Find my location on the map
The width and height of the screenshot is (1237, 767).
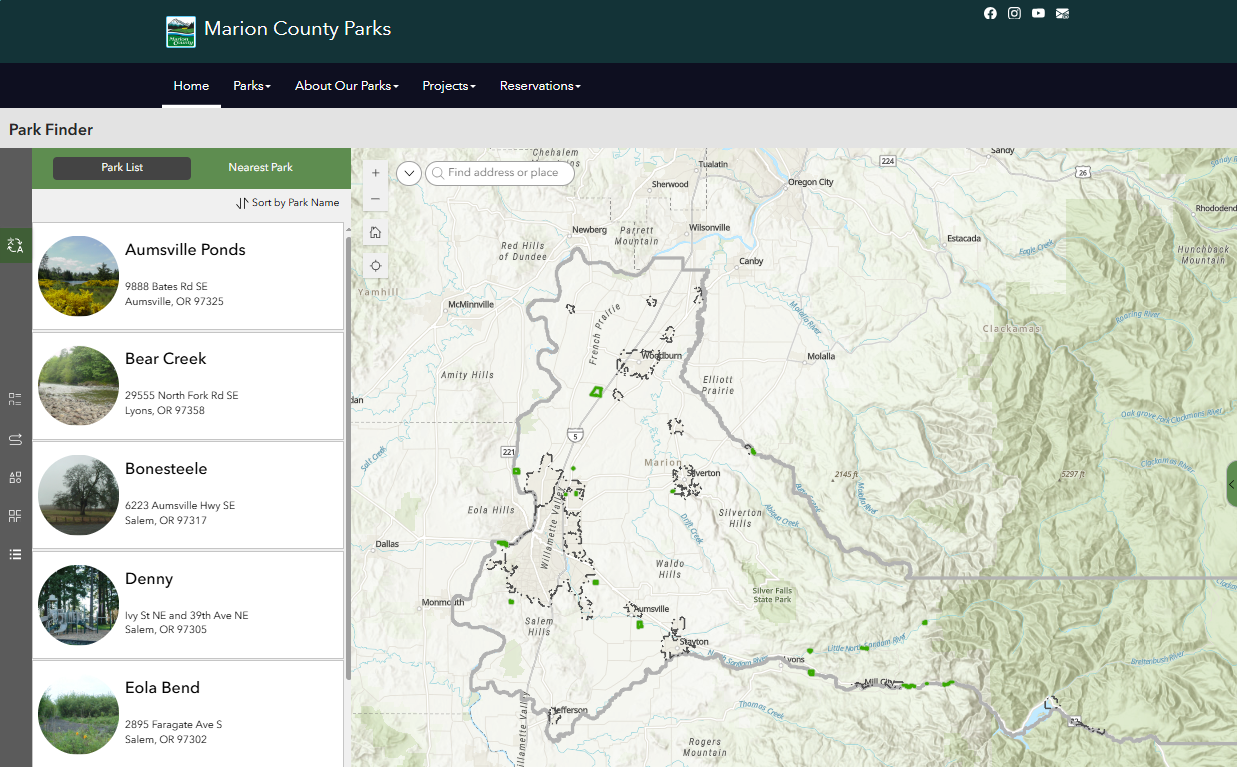375,266
